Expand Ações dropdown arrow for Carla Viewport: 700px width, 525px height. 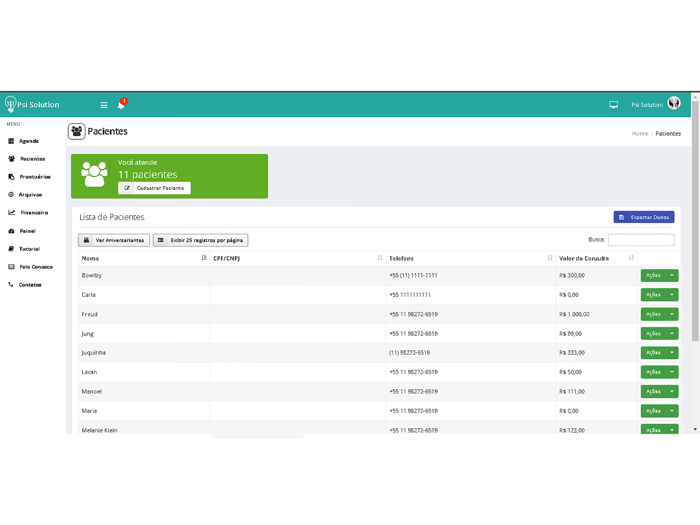point(672,295)
